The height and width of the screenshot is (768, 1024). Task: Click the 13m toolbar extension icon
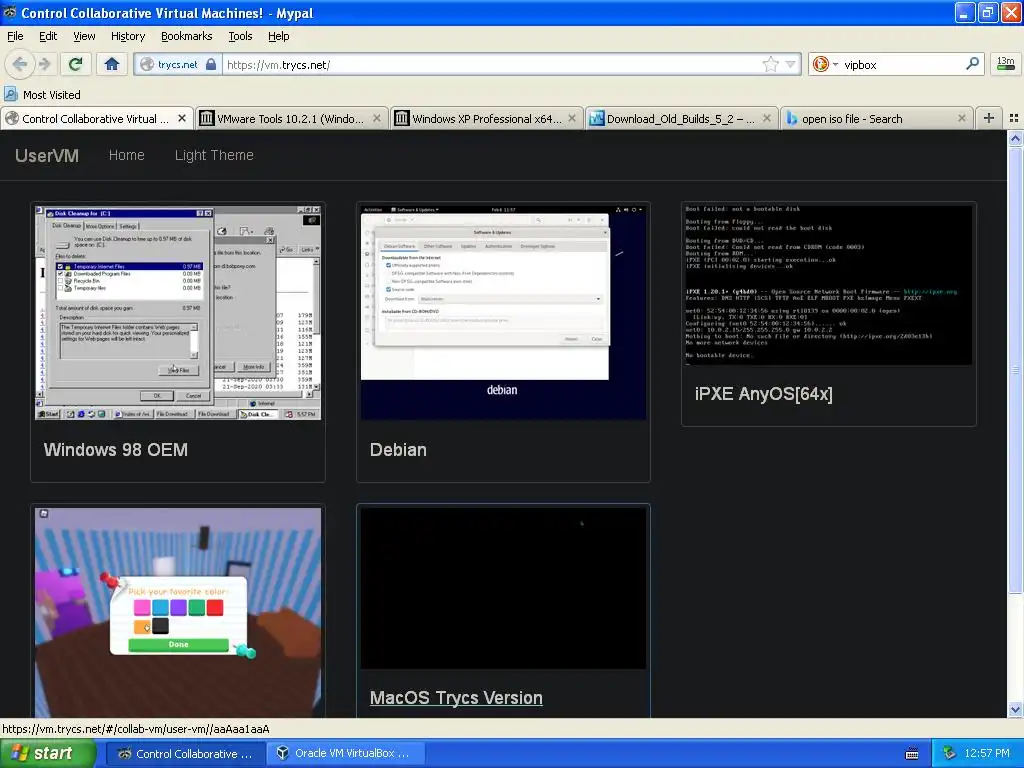pyautogui.click(x=1005, y=63)
